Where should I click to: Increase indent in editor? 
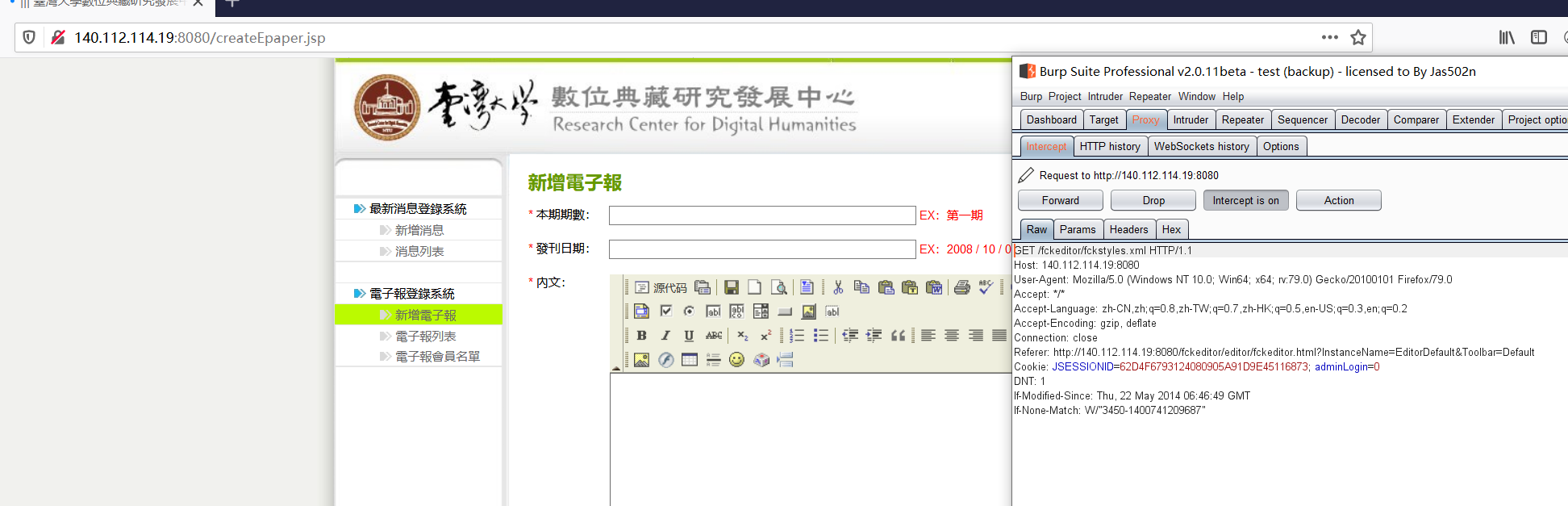(874, 336)
